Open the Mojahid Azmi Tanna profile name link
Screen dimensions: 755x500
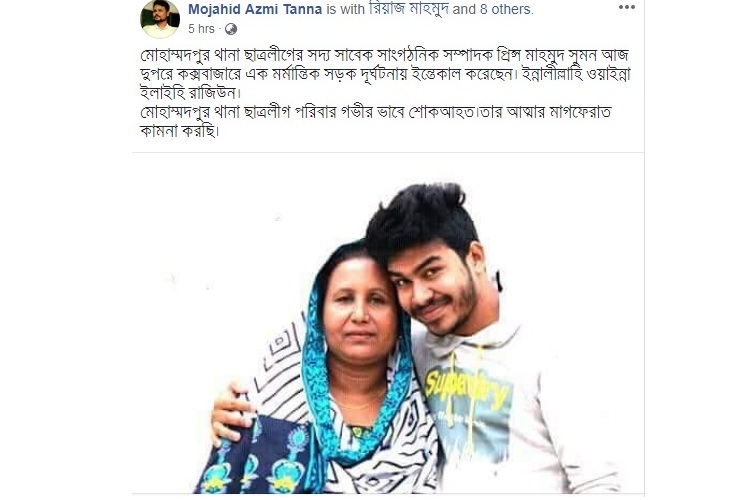[x=255, y=9]
